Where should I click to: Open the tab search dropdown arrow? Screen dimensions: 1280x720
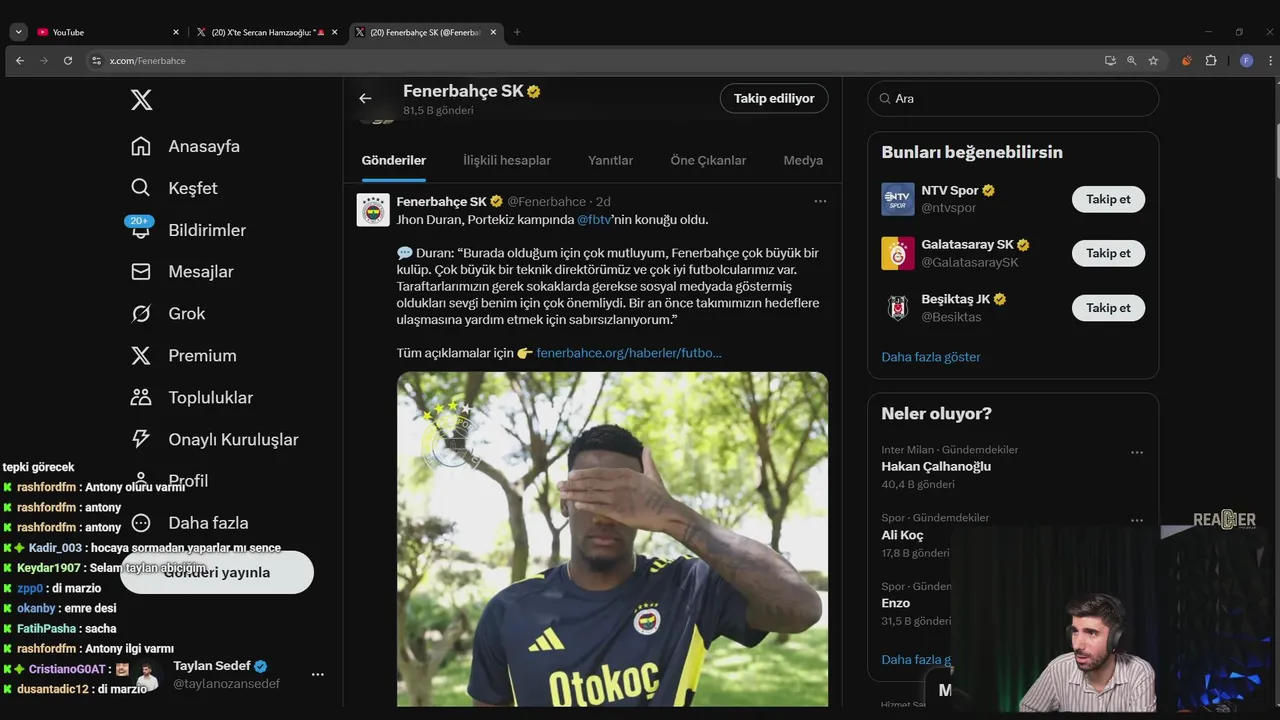tap(18, 32)
